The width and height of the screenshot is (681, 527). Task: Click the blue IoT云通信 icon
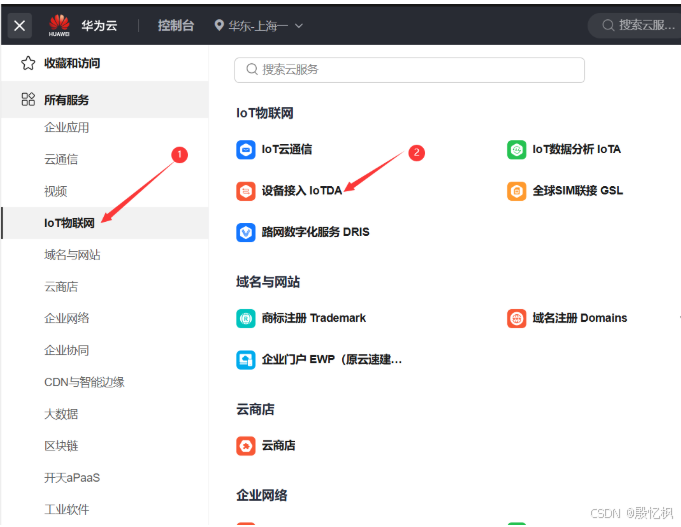tap(246, 150)
